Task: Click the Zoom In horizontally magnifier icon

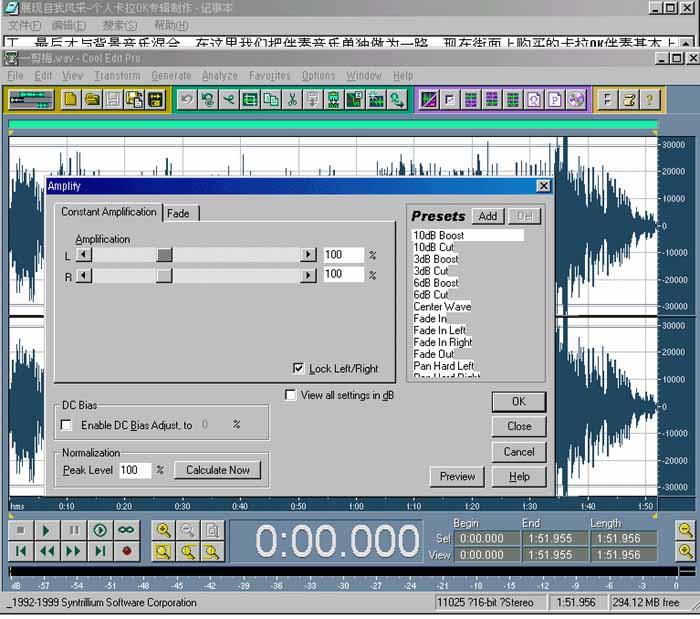Action: (163, 530)
